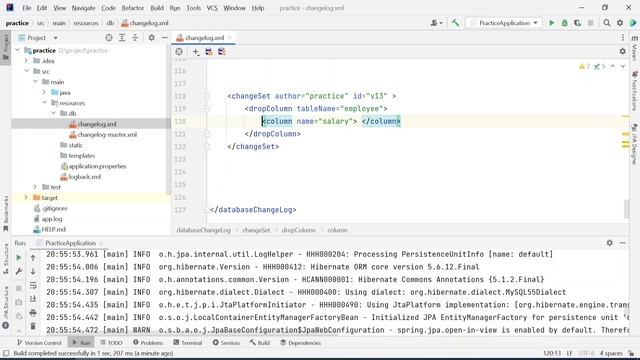
Task: Run with coverage icon in toolbar
Action: click(x=577, y=23)
